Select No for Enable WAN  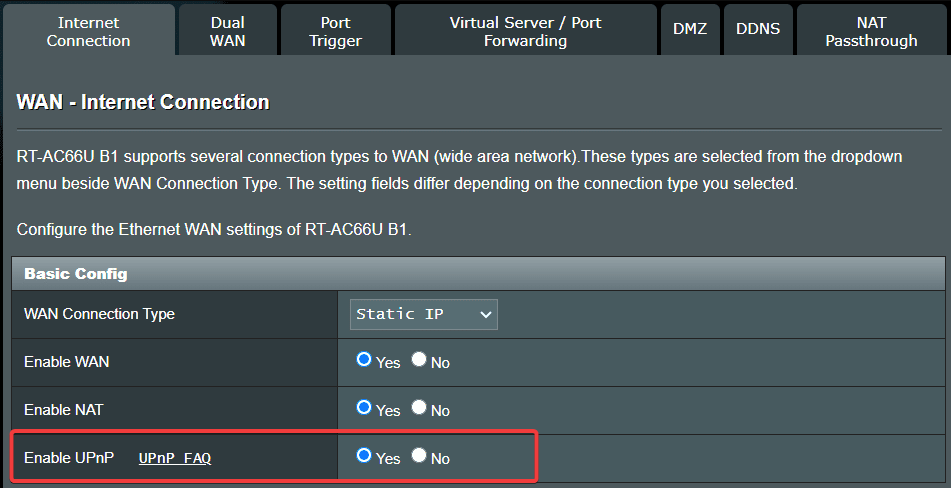point(419,360)
